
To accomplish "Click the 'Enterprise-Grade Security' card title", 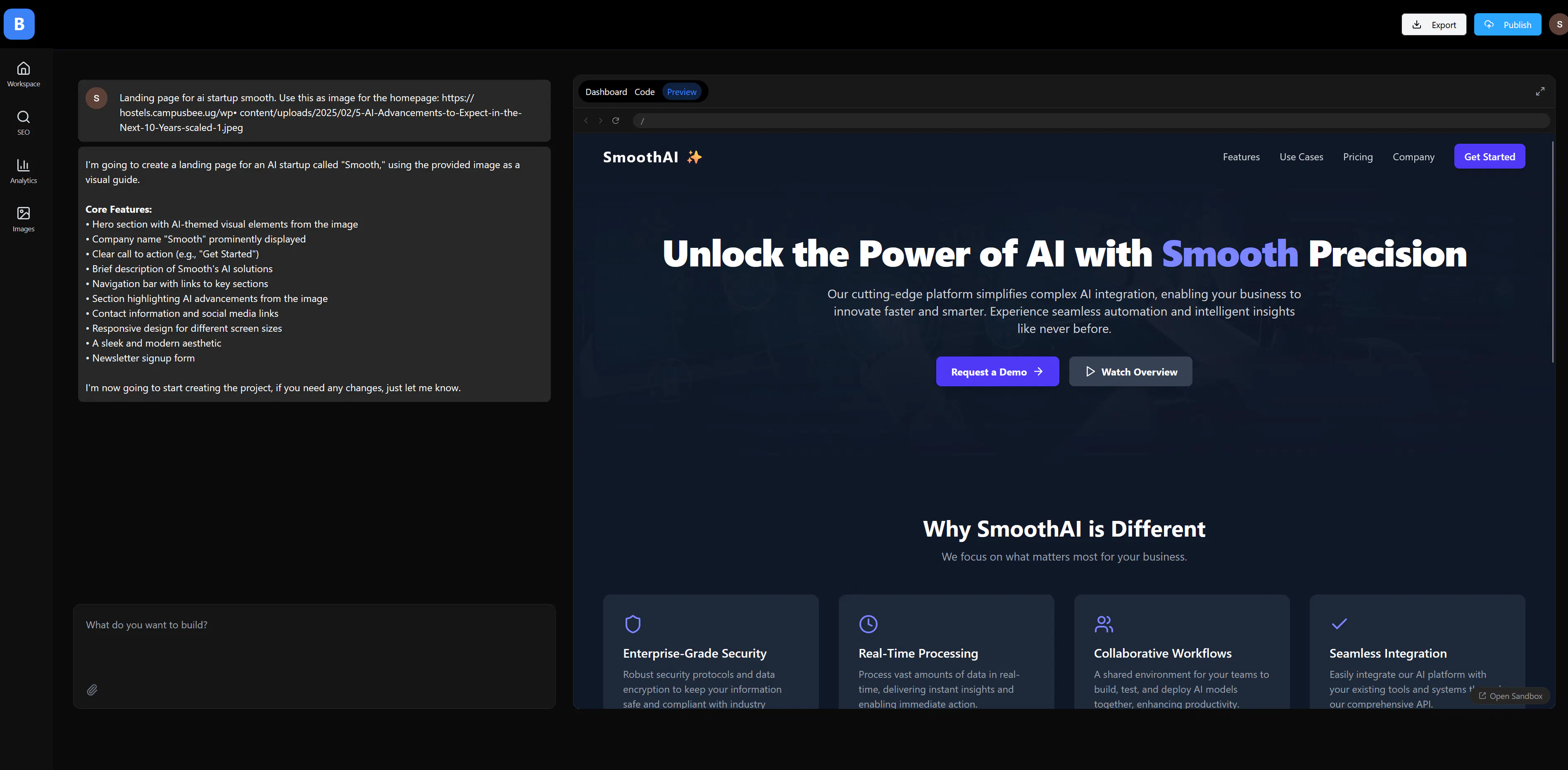I will (695, 653).
